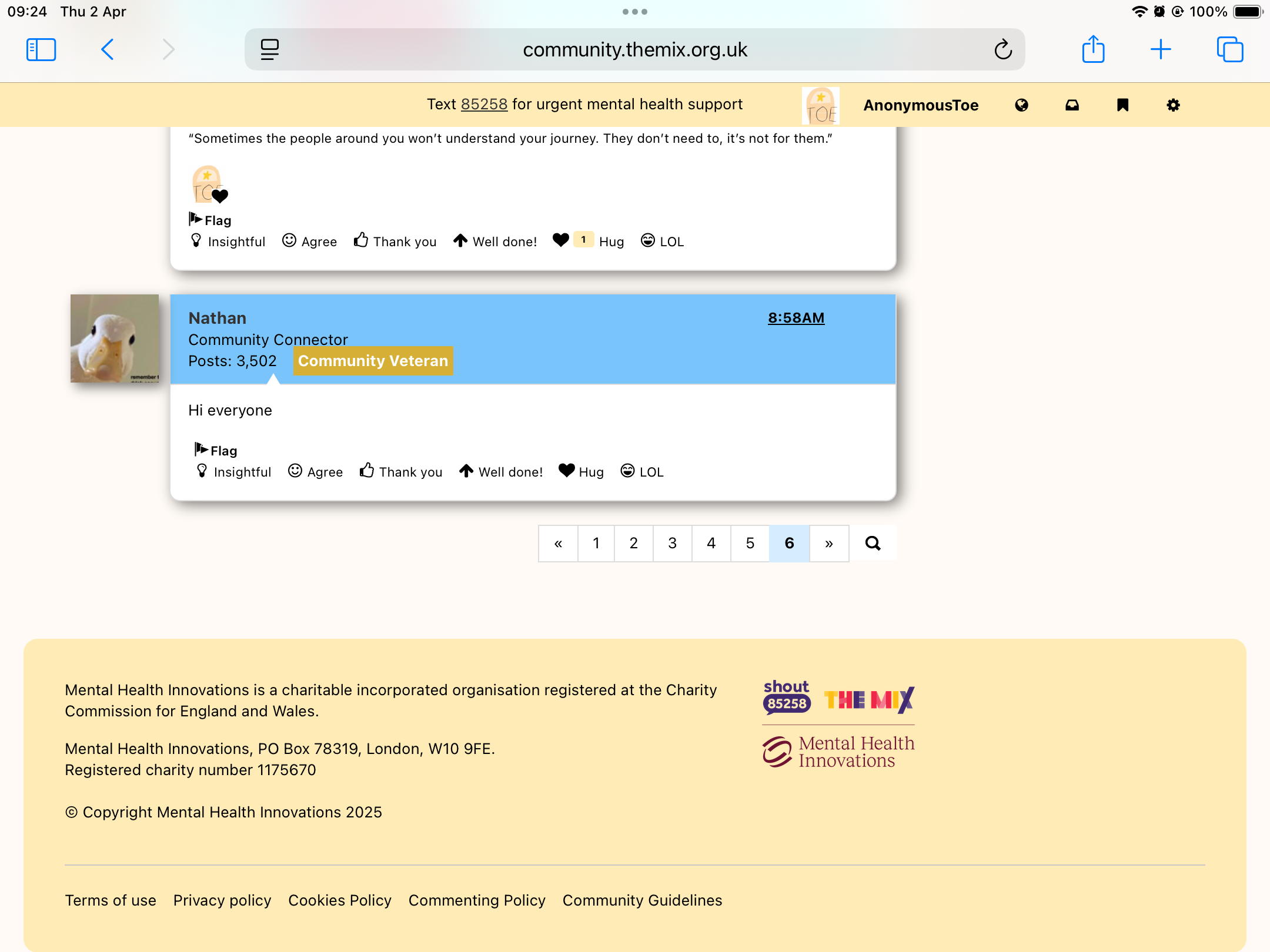Open Nathan's duck avatar thumbnail
1270x952 pixels.
[115, 338]
